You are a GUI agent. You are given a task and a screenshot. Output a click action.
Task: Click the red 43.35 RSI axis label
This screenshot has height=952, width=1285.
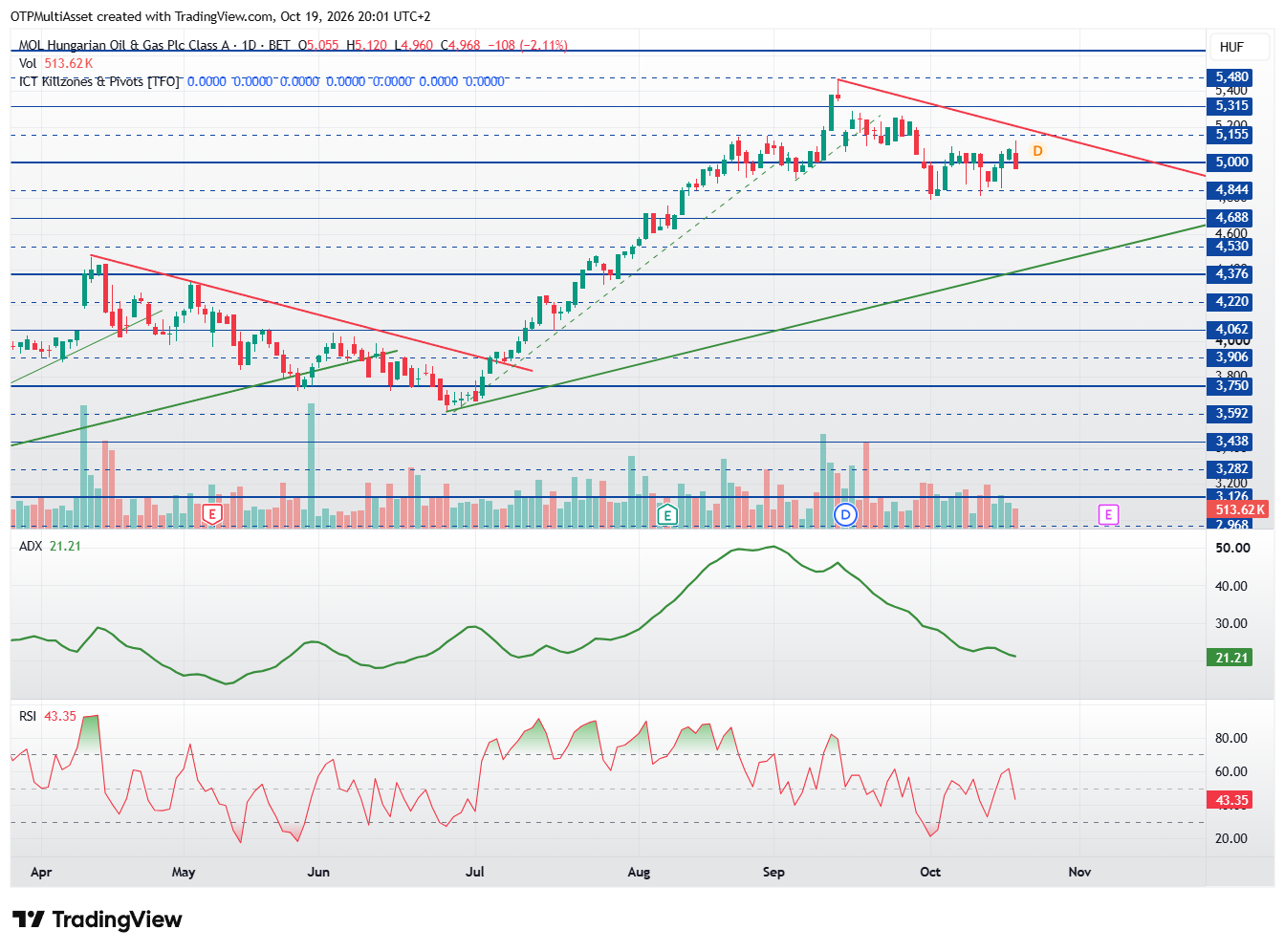pyautogui.click(x=1231, y=801)
